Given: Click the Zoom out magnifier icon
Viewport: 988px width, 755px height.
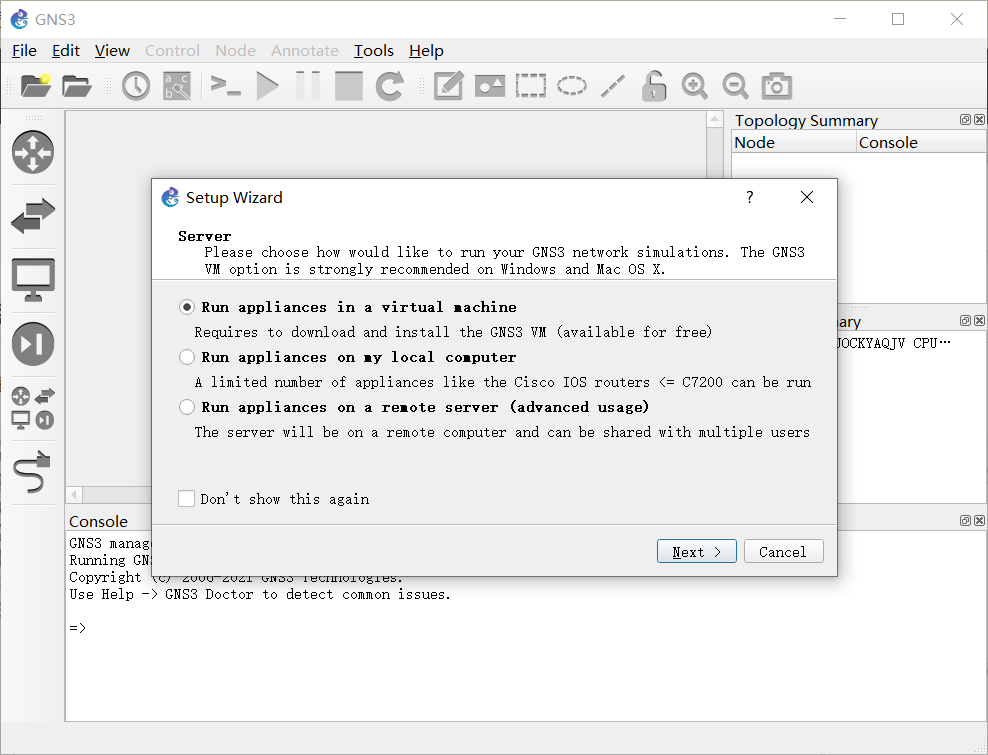Looking at the screenshot, I should [x=735, y=86].
